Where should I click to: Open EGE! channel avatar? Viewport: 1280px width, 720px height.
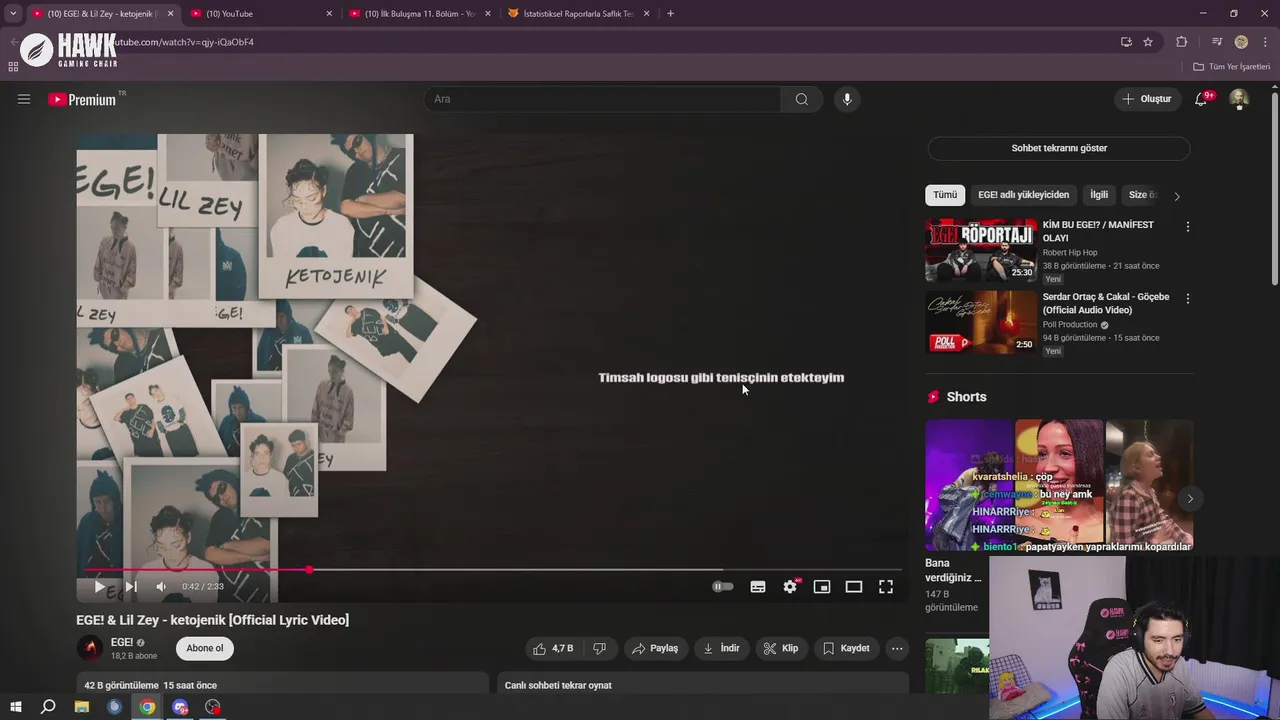point(90,648)
